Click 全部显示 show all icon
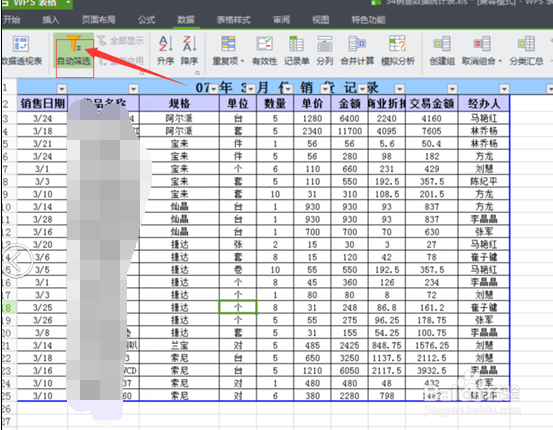Viewport: 553px width, 430px height. point(102,41)
